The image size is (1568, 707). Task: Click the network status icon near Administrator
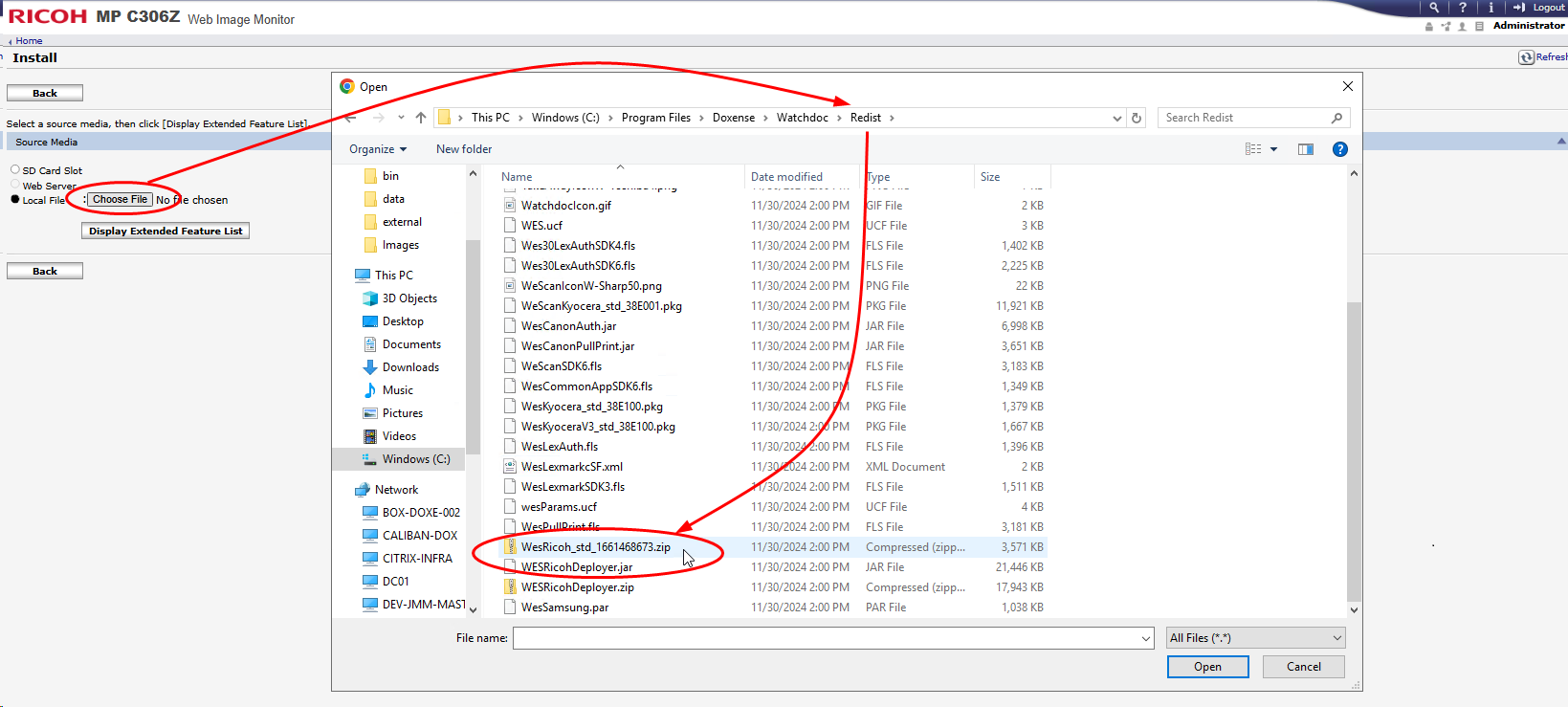(1446, 27)
